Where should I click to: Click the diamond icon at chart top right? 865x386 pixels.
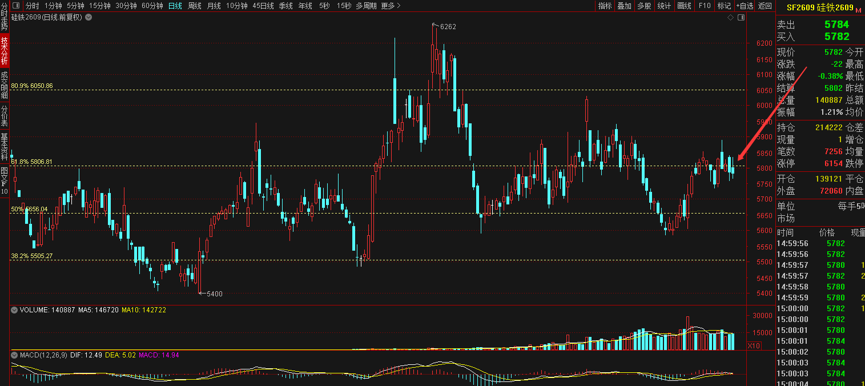click(730, 18)
